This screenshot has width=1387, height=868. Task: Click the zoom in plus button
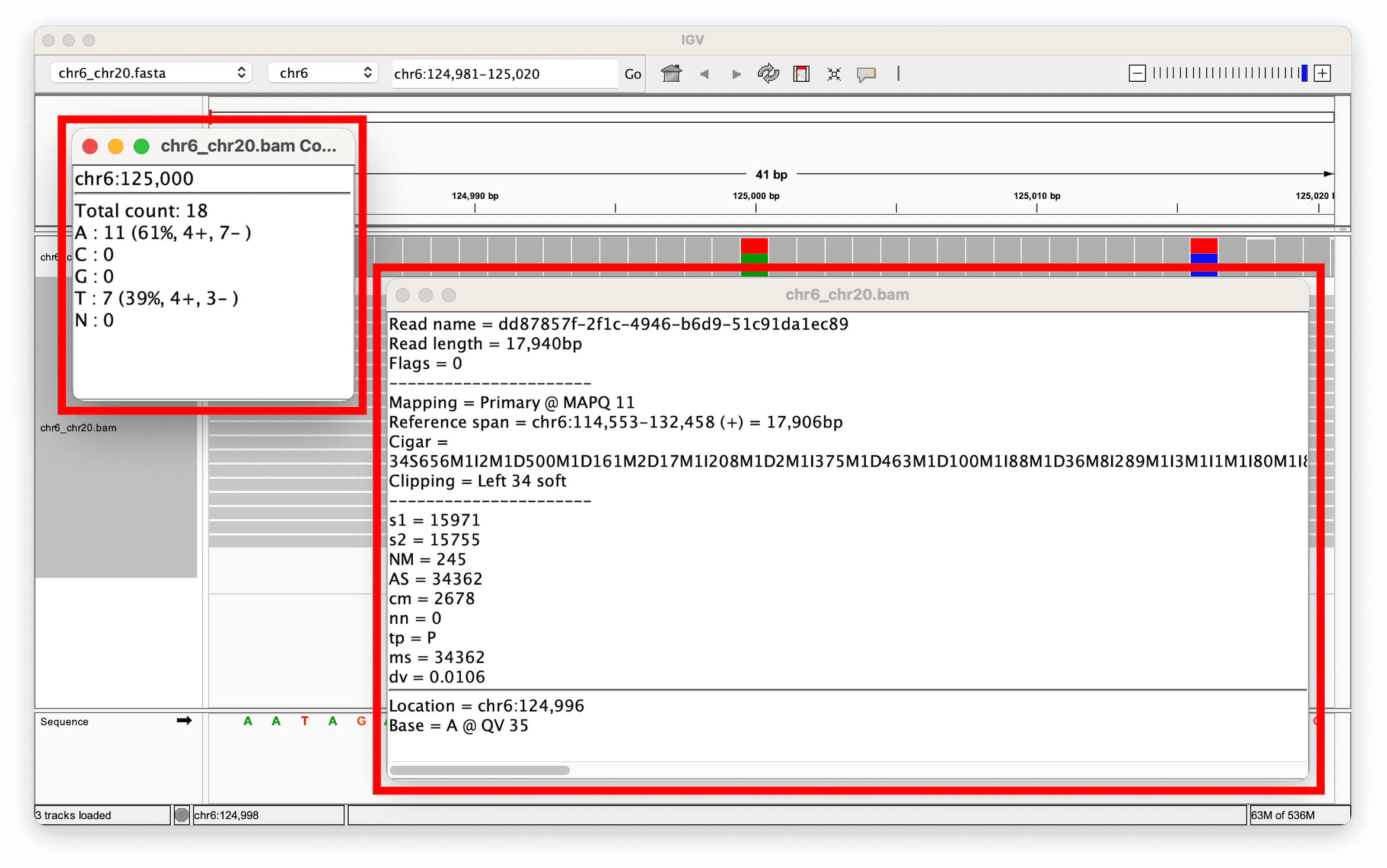[1322, 72]
